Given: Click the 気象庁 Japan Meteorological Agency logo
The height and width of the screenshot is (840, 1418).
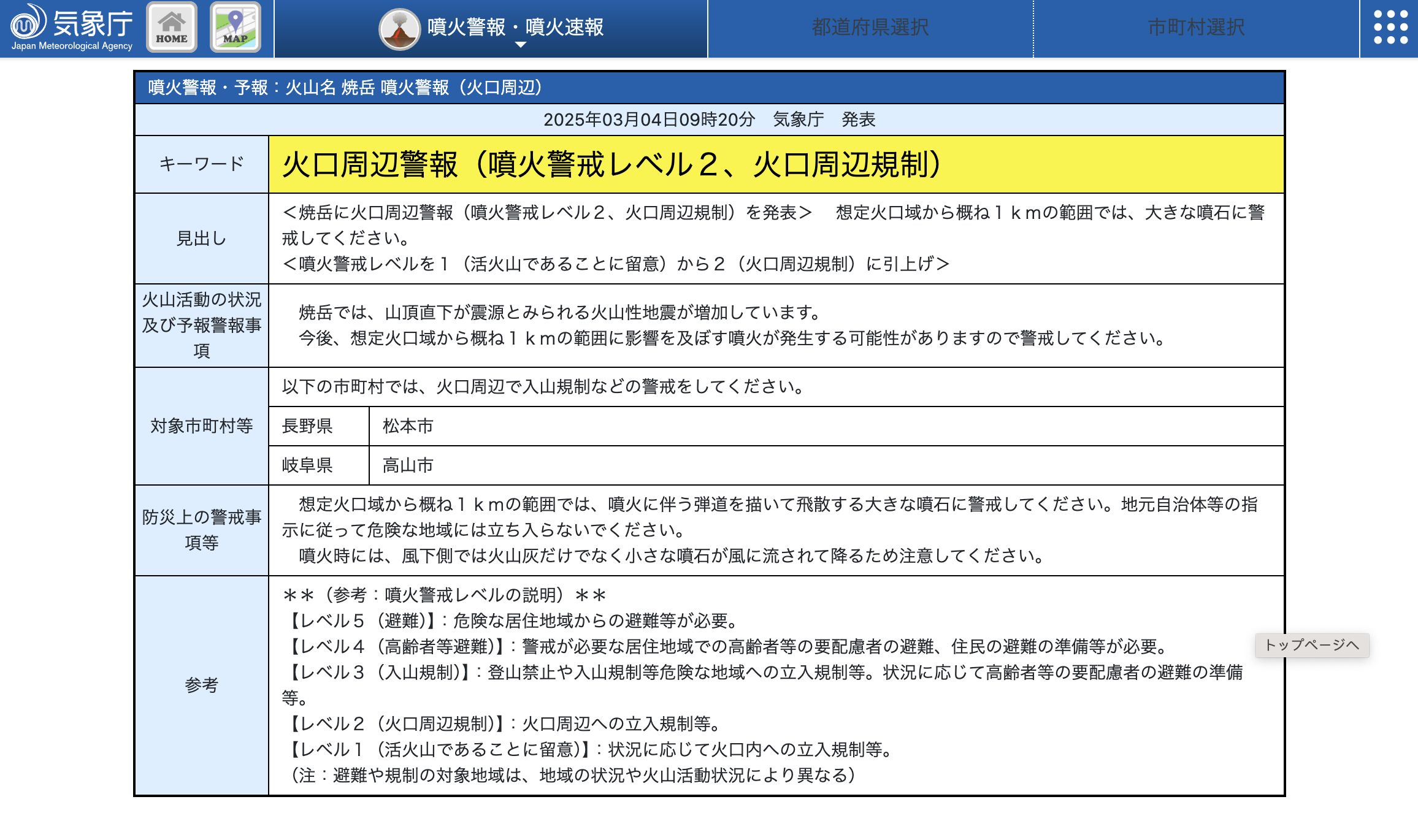Looking at the screenshot, I should coord(71,28).
